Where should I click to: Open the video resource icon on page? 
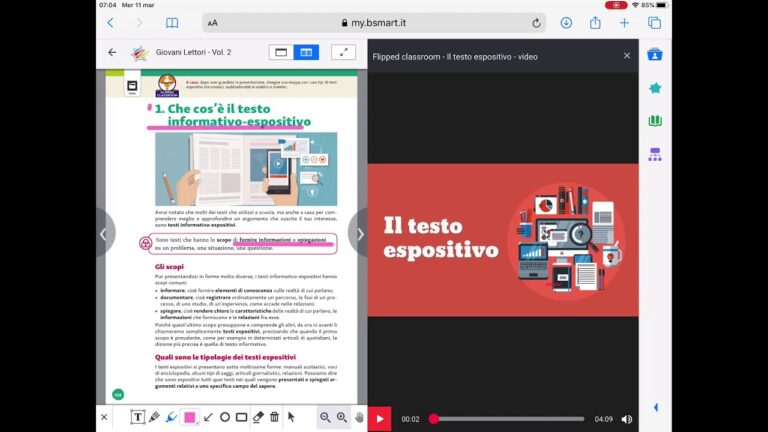click(132, 87)
